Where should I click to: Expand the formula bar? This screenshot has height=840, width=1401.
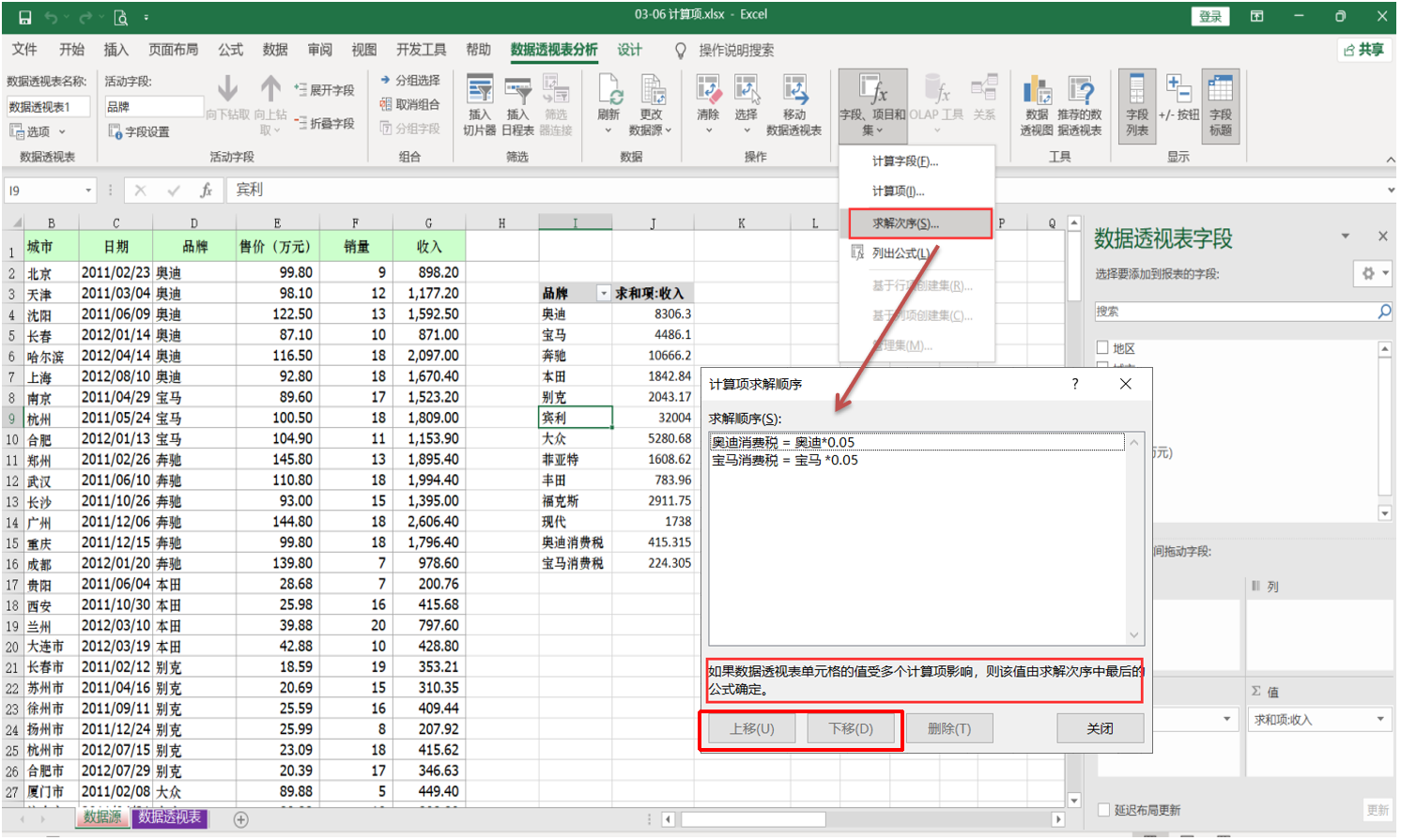point(1391,191)
